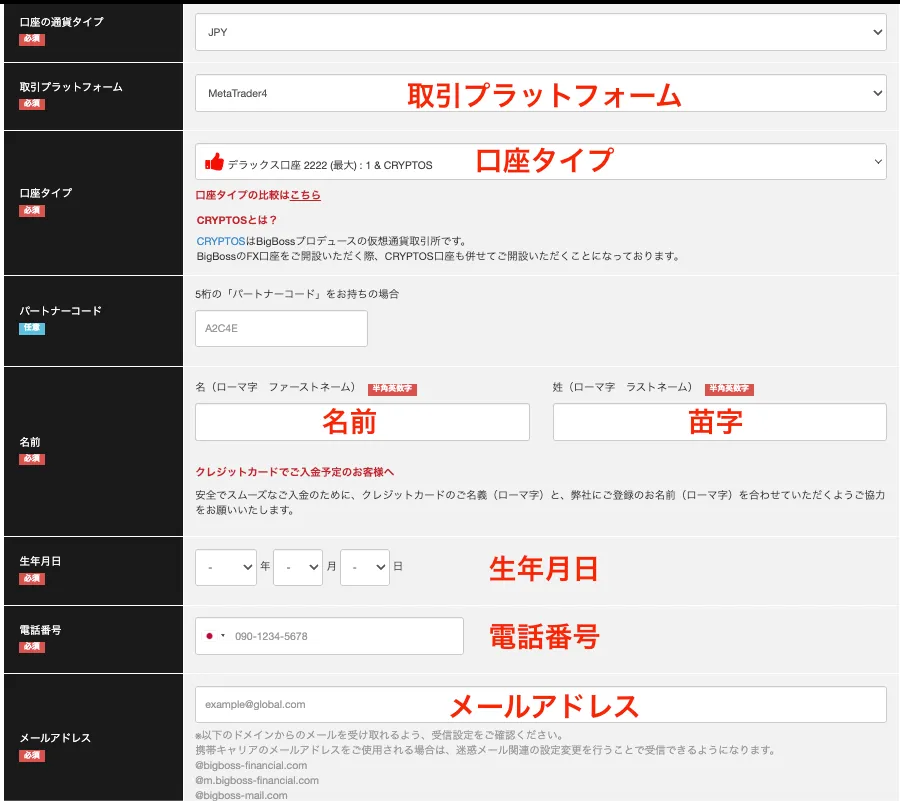Click the phone number input field
Image resolution: width=900 pixels, height=801 pixels.
point(350,635)
